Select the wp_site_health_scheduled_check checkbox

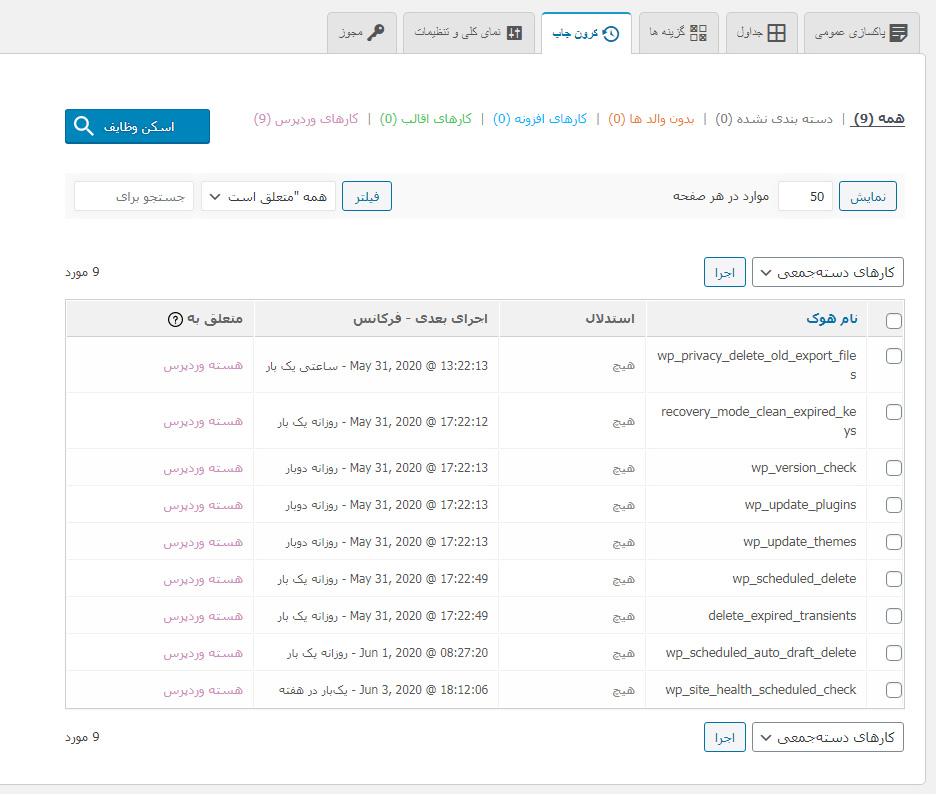point(894,690)
